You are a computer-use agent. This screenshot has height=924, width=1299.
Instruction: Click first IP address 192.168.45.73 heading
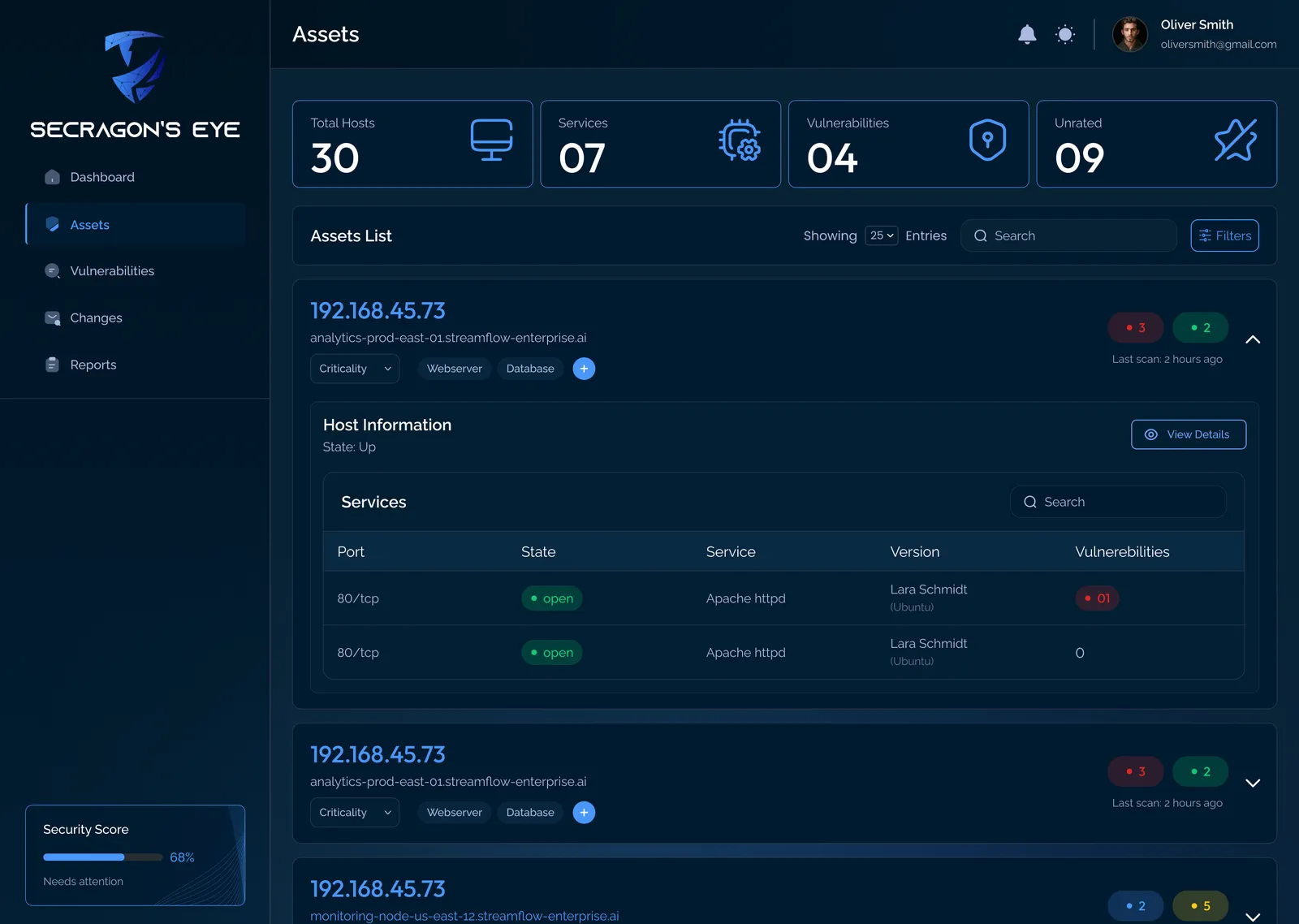coord(378,311)
